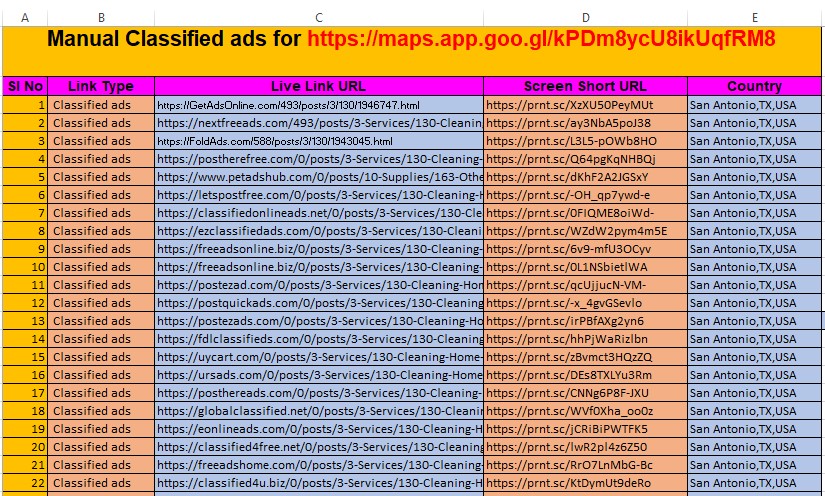Click the 'Sl No' header cell
The image size is (825, 496).
coord(25,86)
